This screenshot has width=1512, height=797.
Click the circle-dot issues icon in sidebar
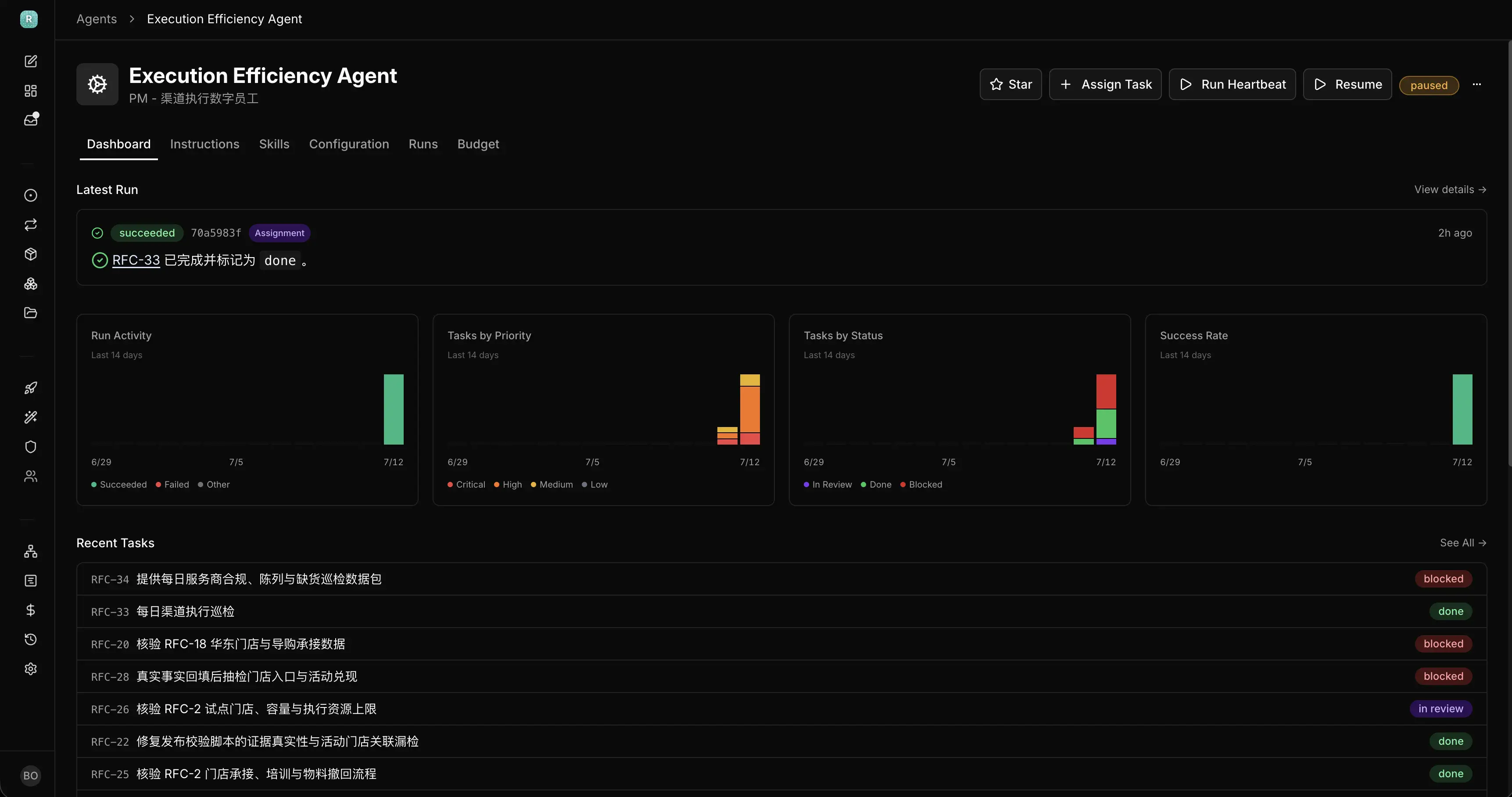(x=31, y=195)
